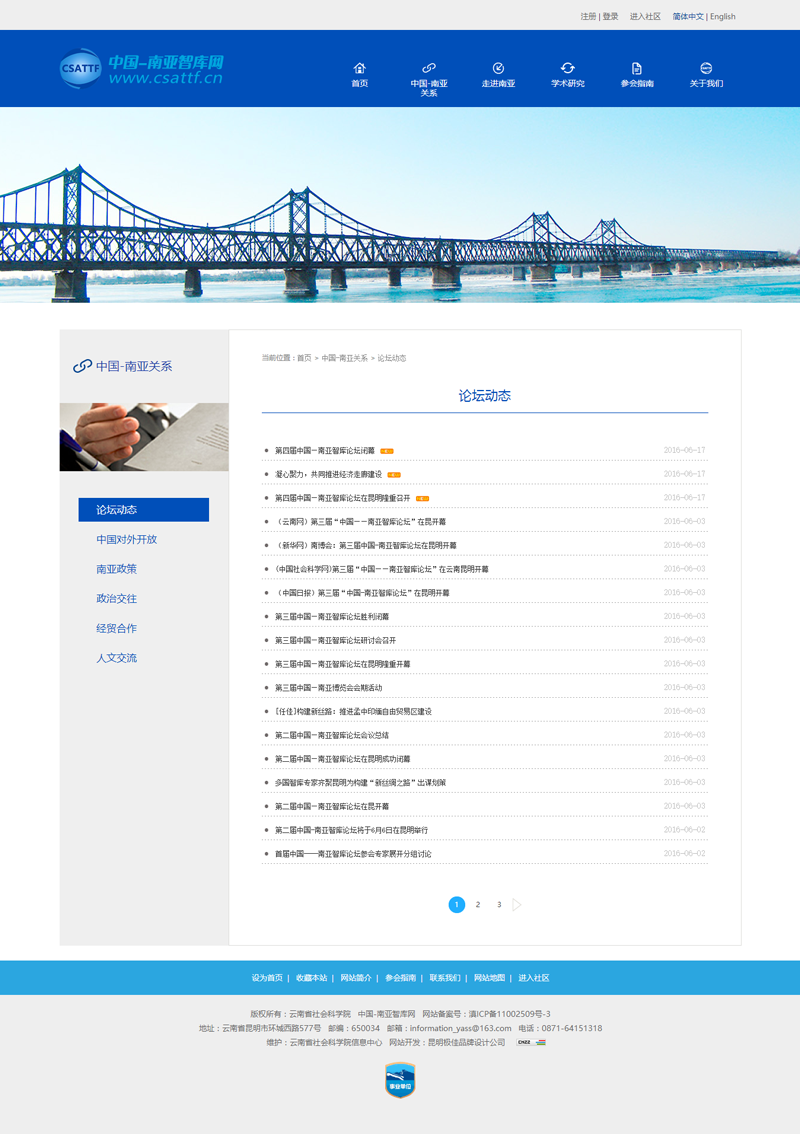The height and width of the screenshot is (1134, 800).
Task: Open 网站简介 from the footer bar
Action: 356,978
